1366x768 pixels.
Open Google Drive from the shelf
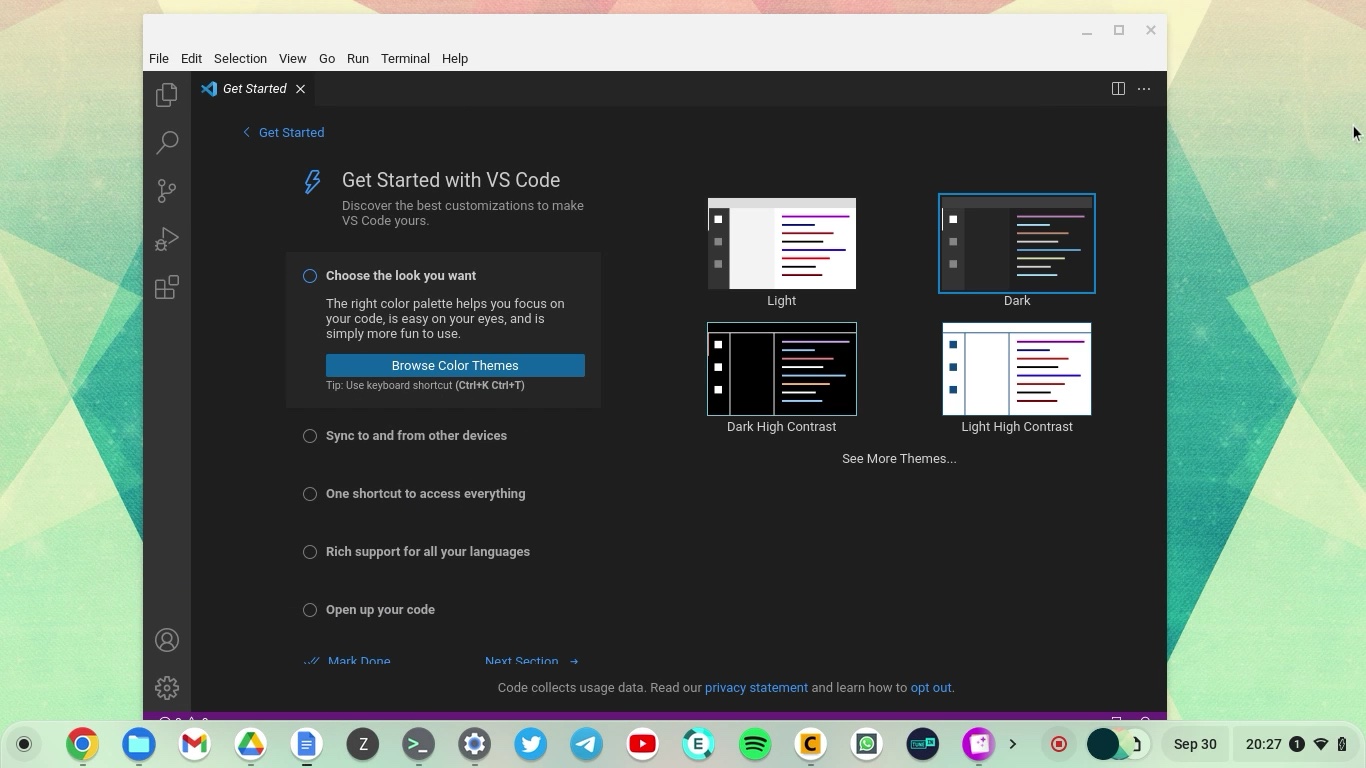tap(251, 744)
